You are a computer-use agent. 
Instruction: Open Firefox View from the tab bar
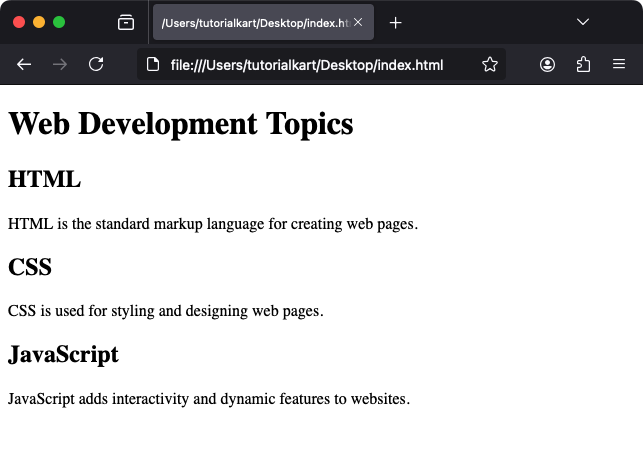(126, 22)
